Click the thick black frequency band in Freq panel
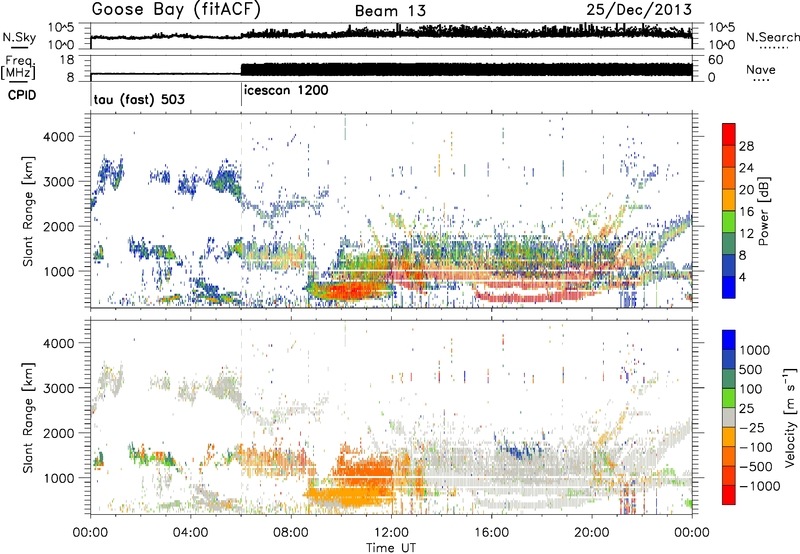This screenshot has height=554, width=800. point(466,70)
